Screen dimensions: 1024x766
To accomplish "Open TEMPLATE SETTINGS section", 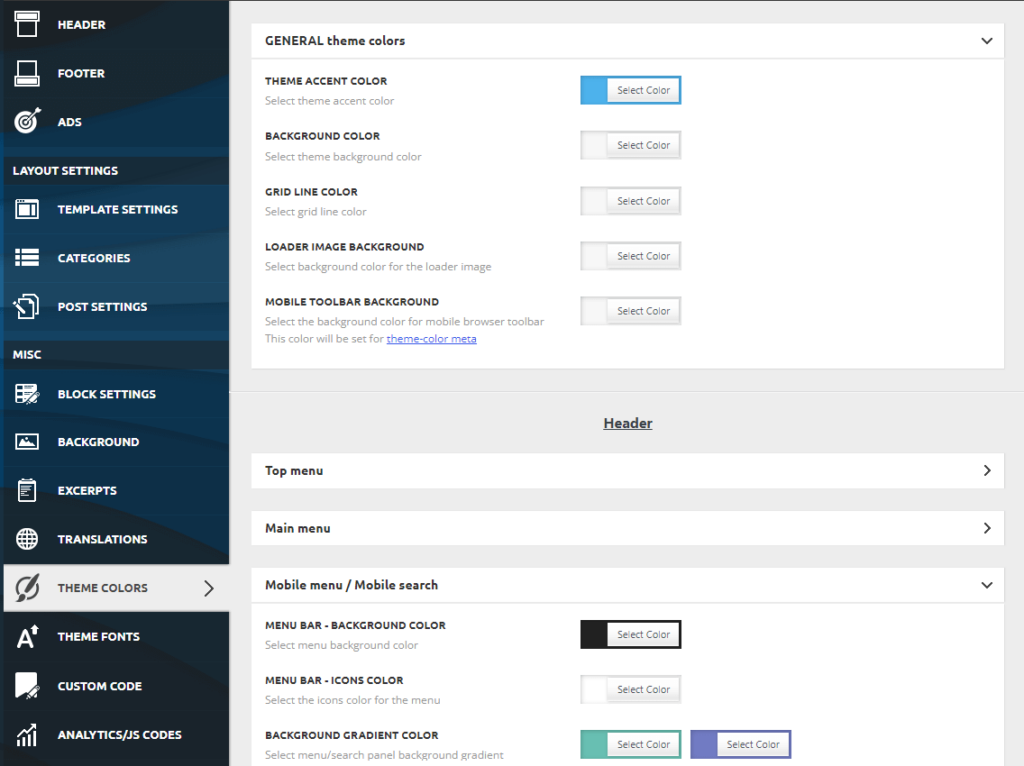I will (x=116, y=210).
